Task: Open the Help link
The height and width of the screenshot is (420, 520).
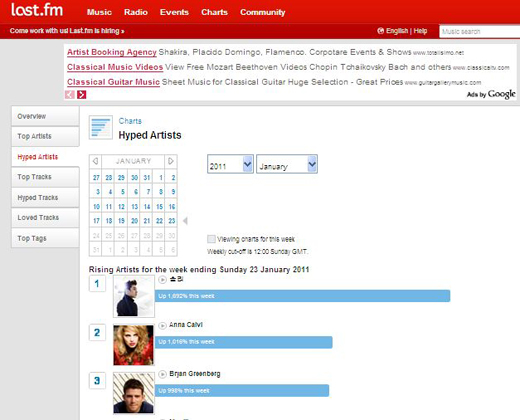Action: pyautogui.click(x=420, y=31)
